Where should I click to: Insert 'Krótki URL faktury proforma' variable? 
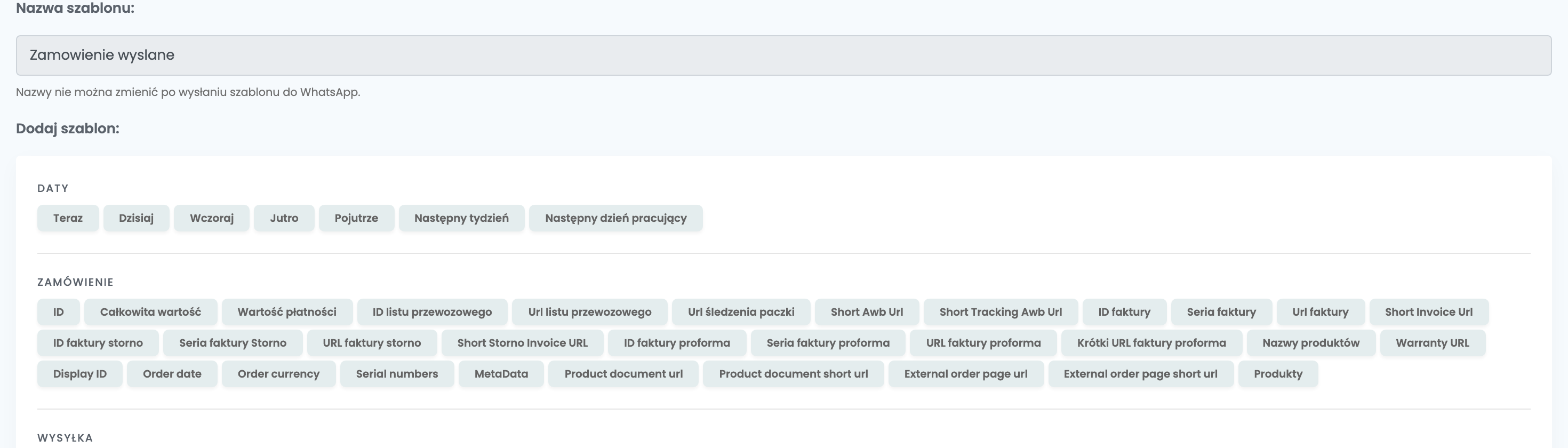(1151, 343)
